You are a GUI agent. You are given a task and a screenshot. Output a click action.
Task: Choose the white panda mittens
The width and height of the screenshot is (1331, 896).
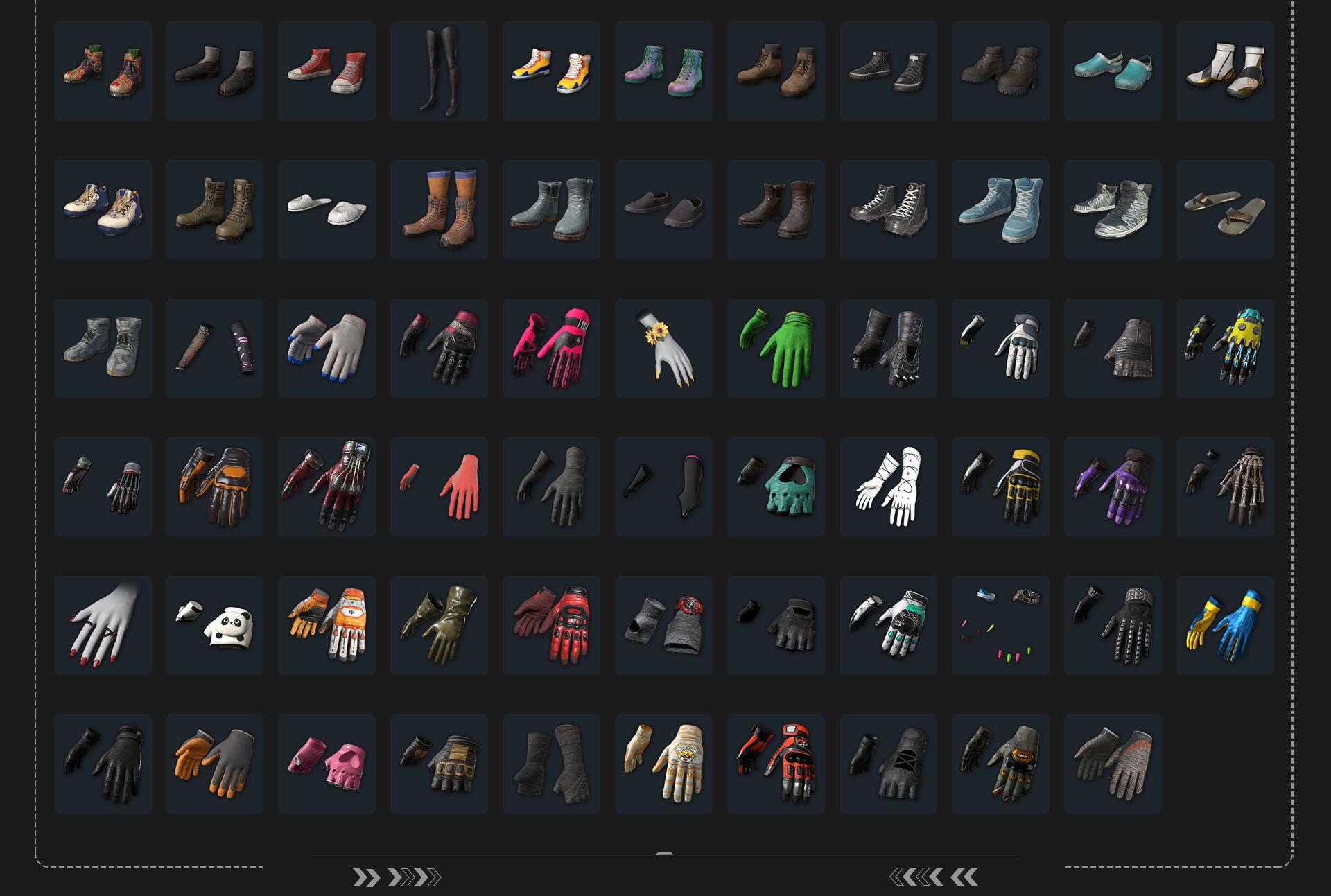[214, 625]
